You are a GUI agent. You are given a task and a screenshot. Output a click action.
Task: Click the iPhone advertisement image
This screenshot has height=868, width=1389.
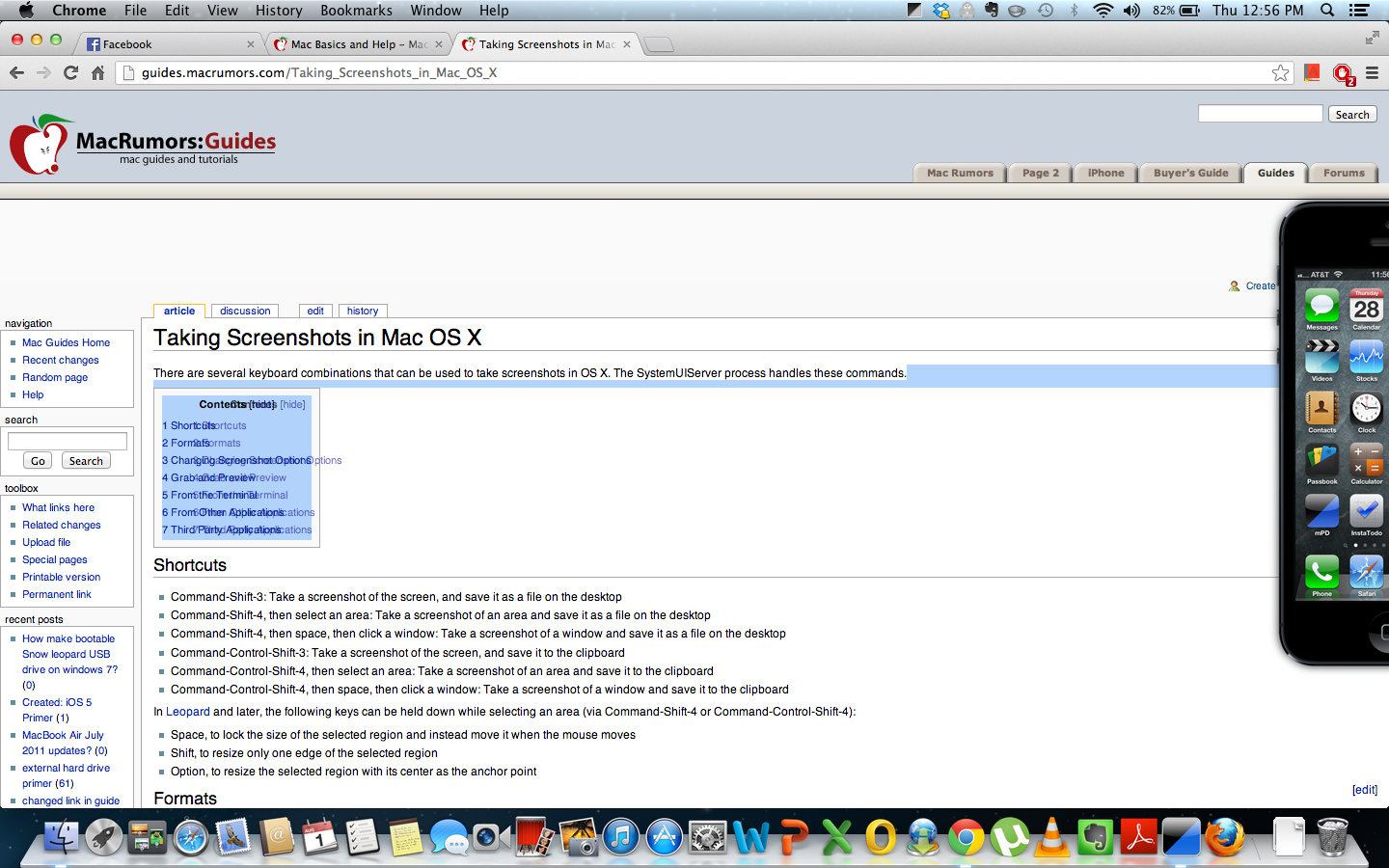(x=1334, y=434)
